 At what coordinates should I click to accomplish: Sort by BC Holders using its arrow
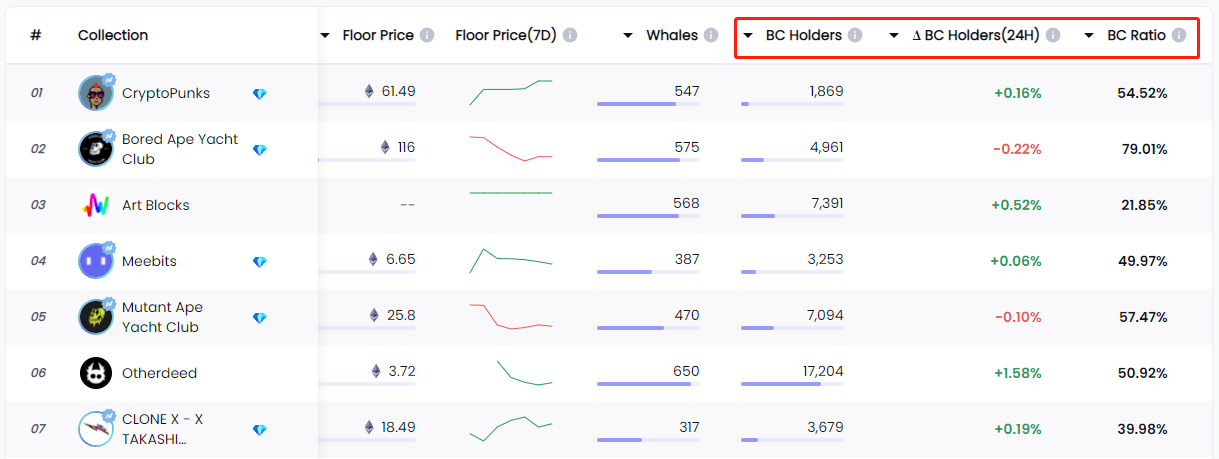[x=748, y=36]
